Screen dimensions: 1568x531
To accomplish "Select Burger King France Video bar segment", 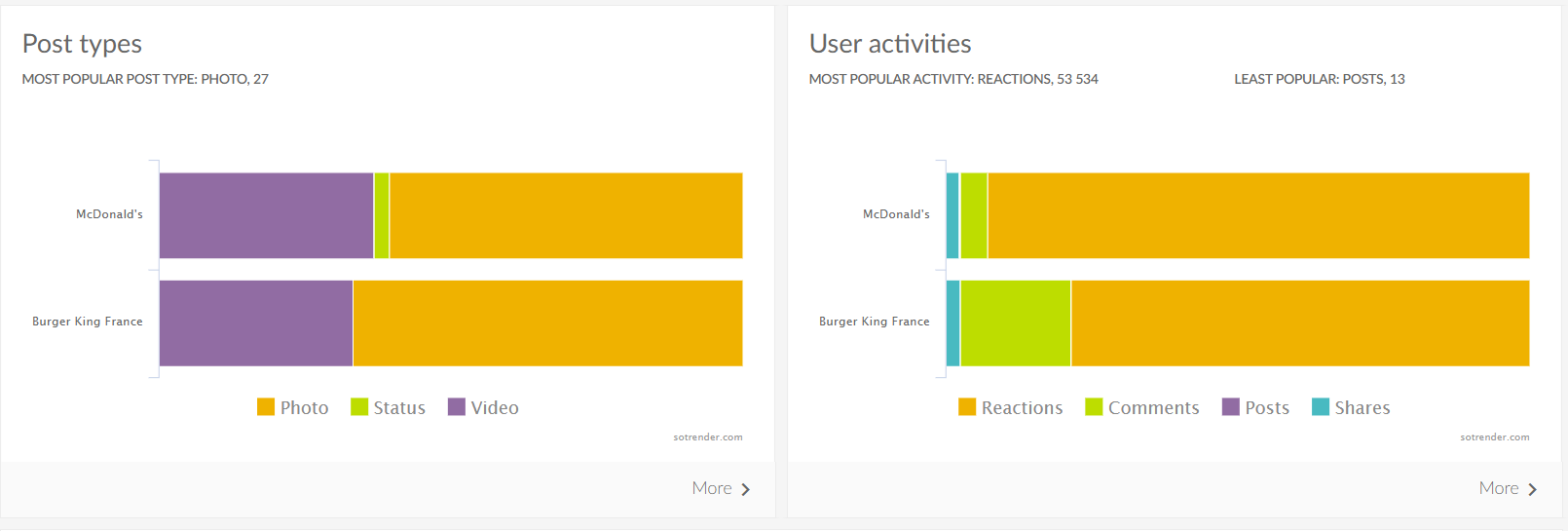I will click(x=255, y=323).
